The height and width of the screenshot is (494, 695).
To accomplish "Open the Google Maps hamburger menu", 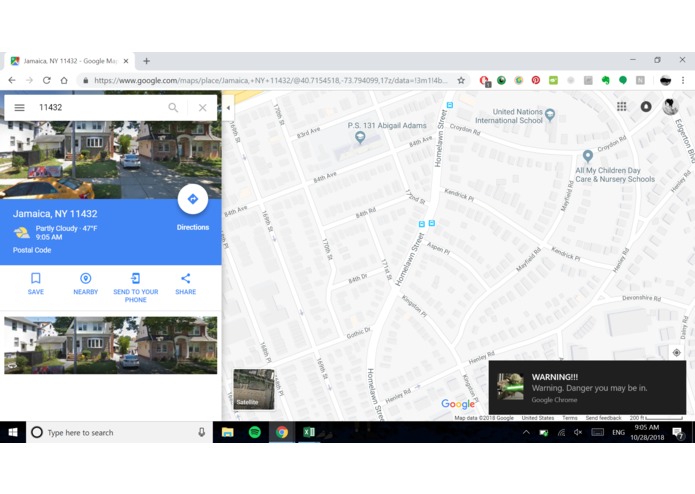I will click(20, 108).
